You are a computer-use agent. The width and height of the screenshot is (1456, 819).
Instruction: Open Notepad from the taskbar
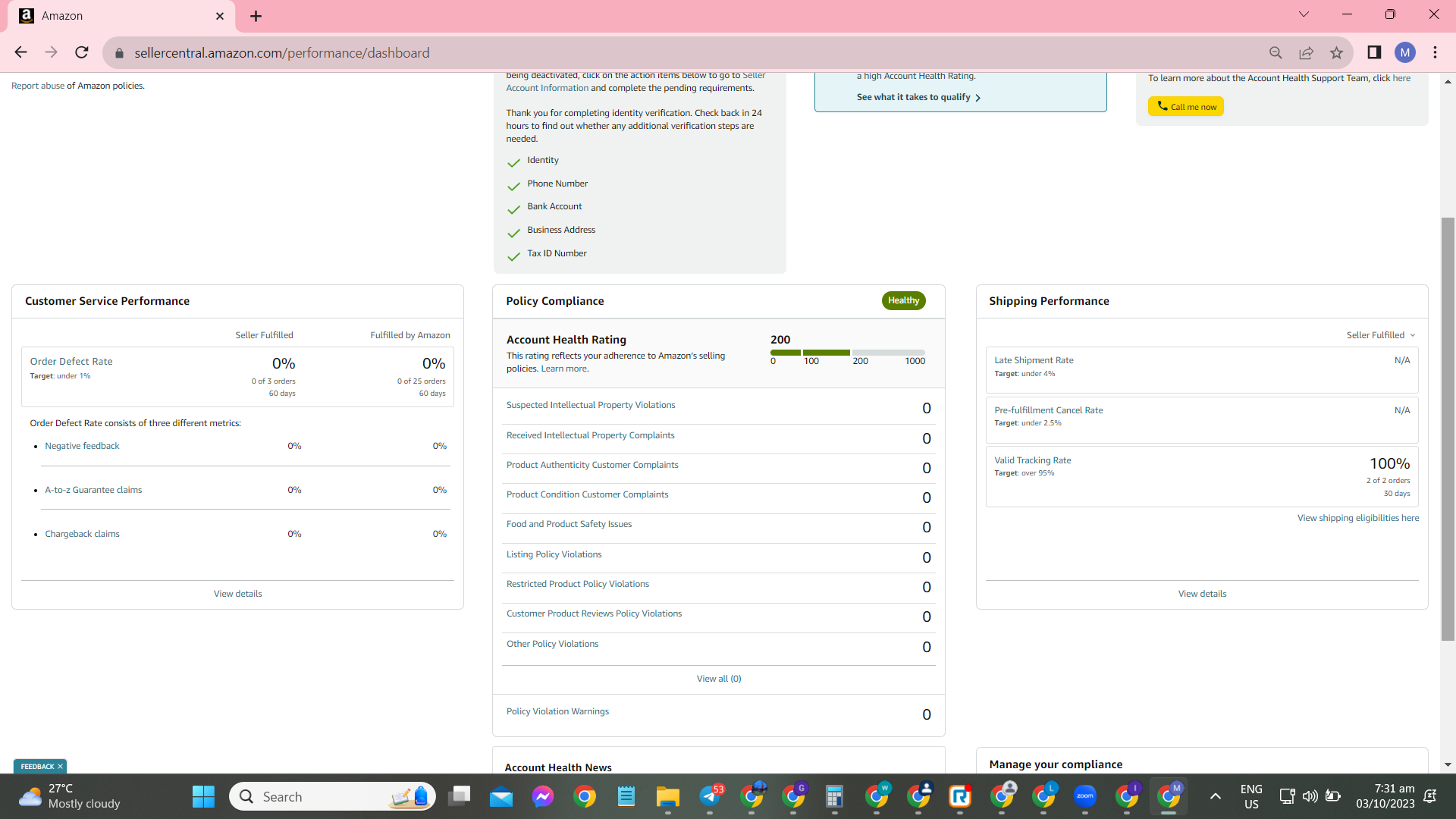point(626,796)
